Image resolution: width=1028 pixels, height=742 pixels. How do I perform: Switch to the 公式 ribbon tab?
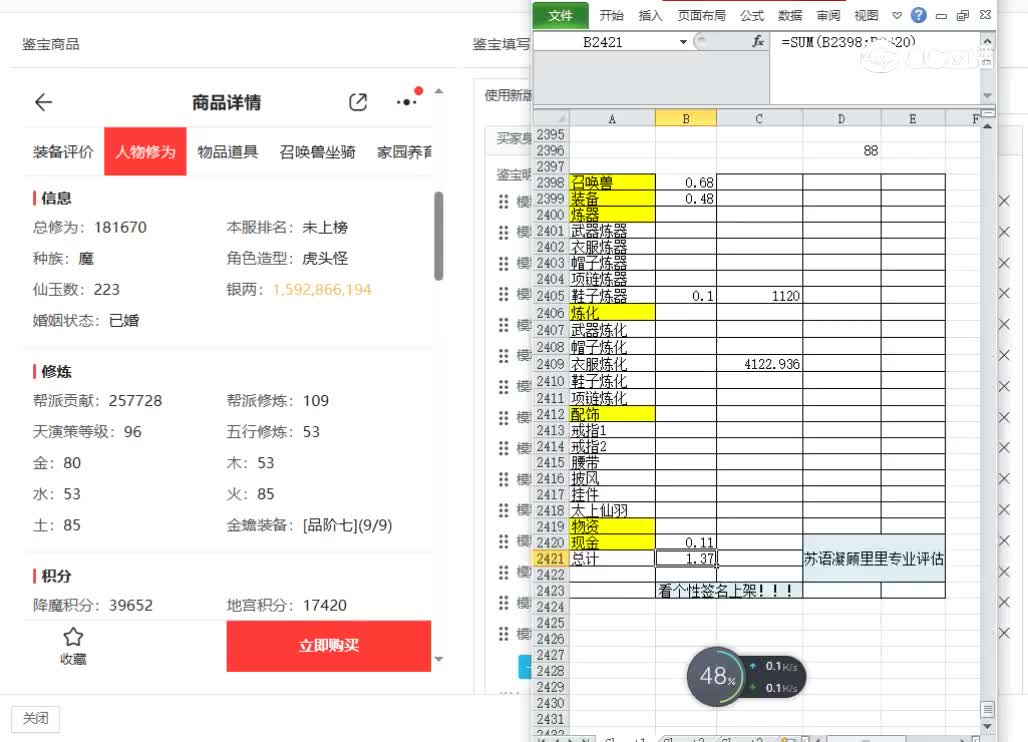pos(752,15)
